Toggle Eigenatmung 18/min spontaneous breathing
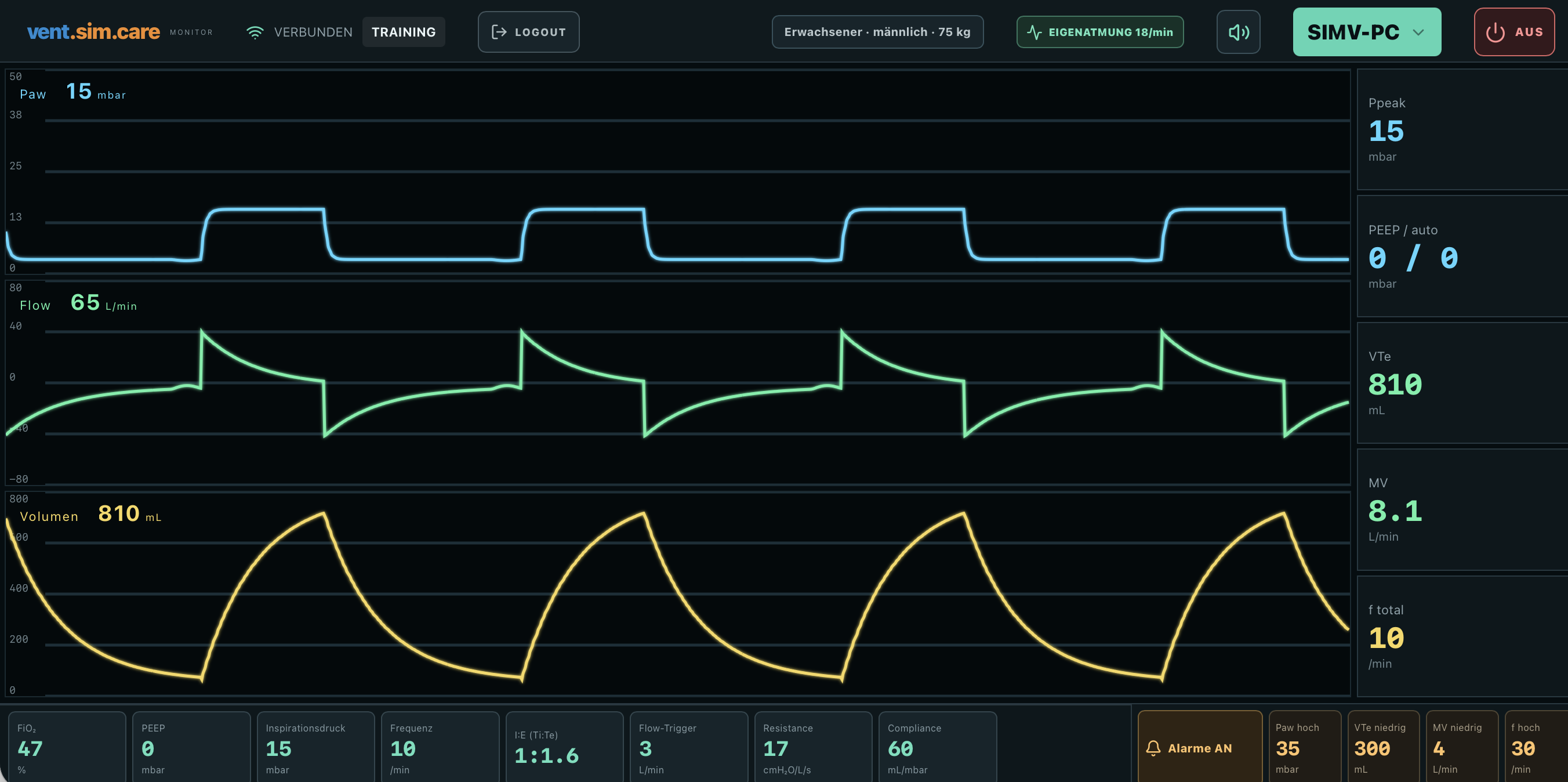Viewport: 1568px width, 782px height. coord(1100,32)
